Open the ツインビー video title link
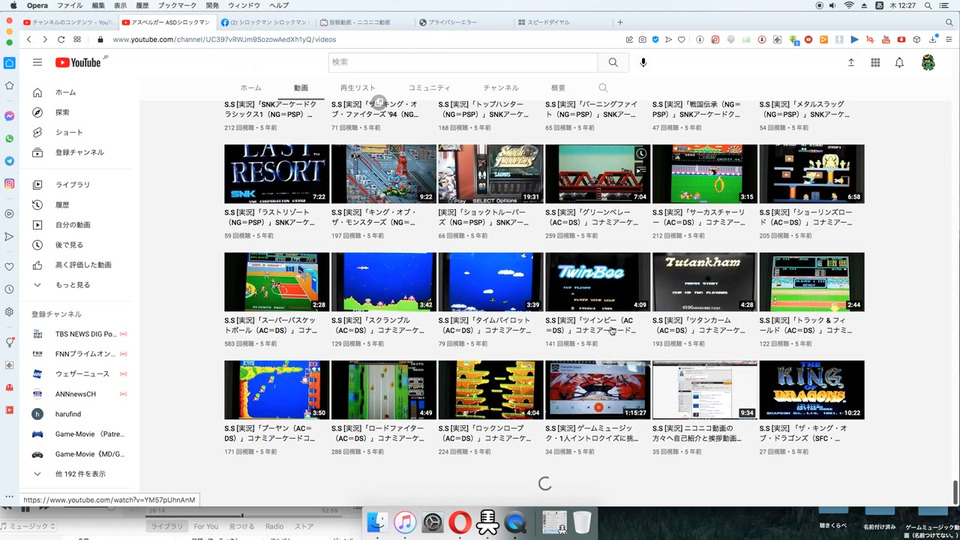Viewport: 960px width, 540px height. coord(590,325)
